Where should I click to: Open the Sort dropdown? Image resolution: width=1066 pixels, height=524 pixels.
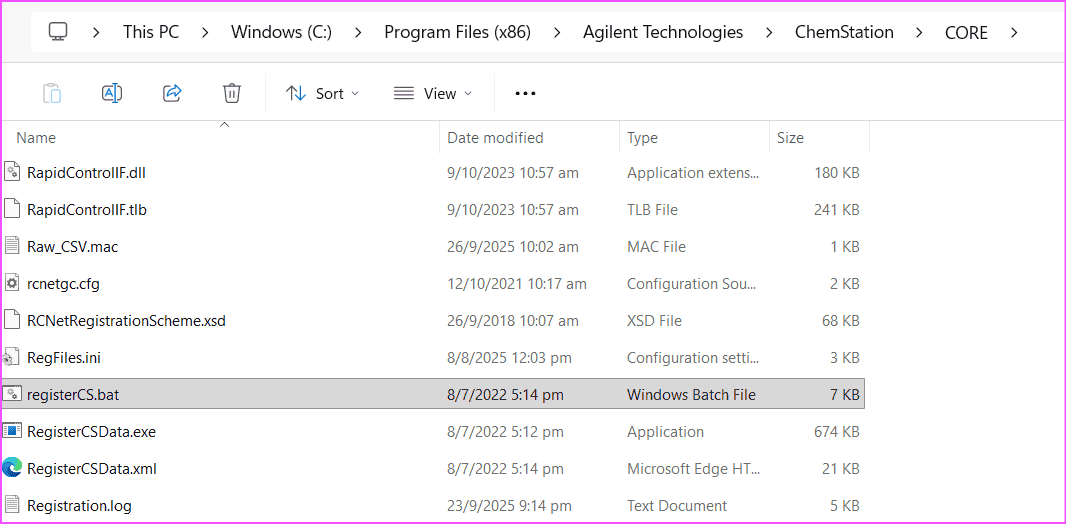click(x=322, y=94)
